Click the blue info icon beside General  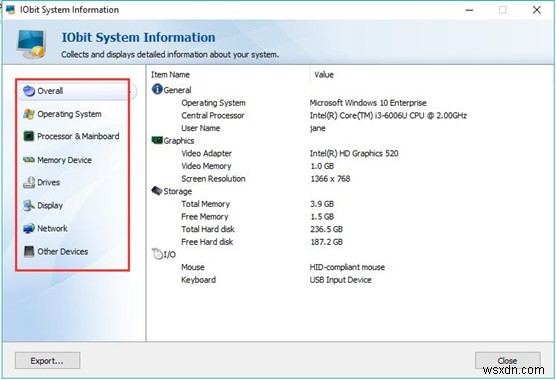click(x=157, y=89)
